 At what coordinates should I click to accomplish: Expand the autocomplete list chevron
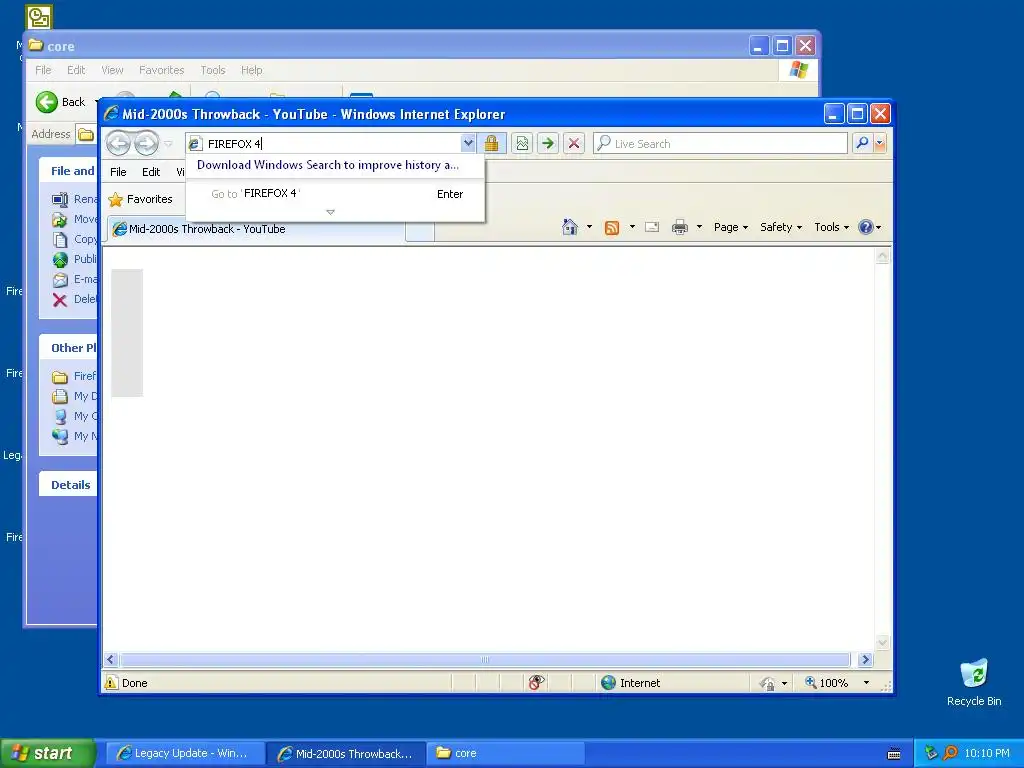(330, 212)
